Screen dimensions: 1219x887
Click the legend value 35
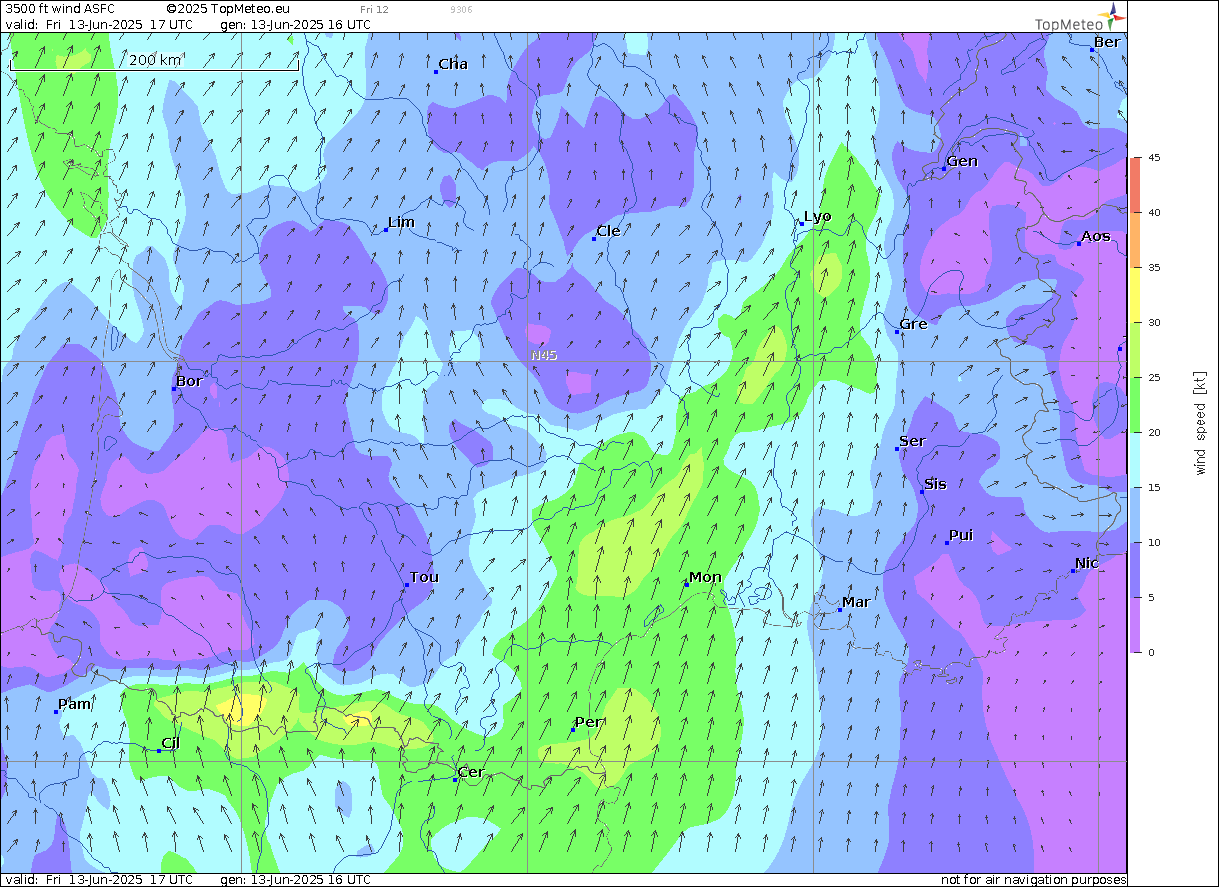pyautogui.click(x=1154, y=268)
